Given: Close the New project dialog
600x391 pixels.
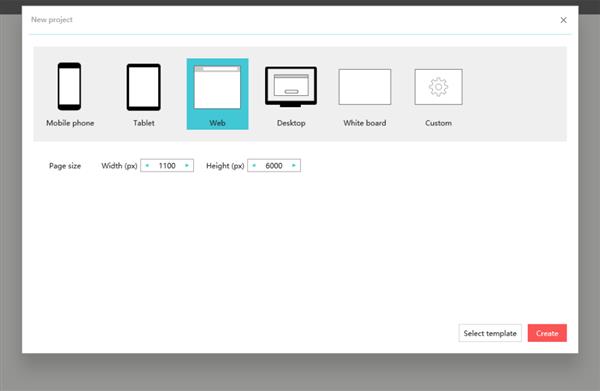Looking at the screenshot, I should (563, 20).
